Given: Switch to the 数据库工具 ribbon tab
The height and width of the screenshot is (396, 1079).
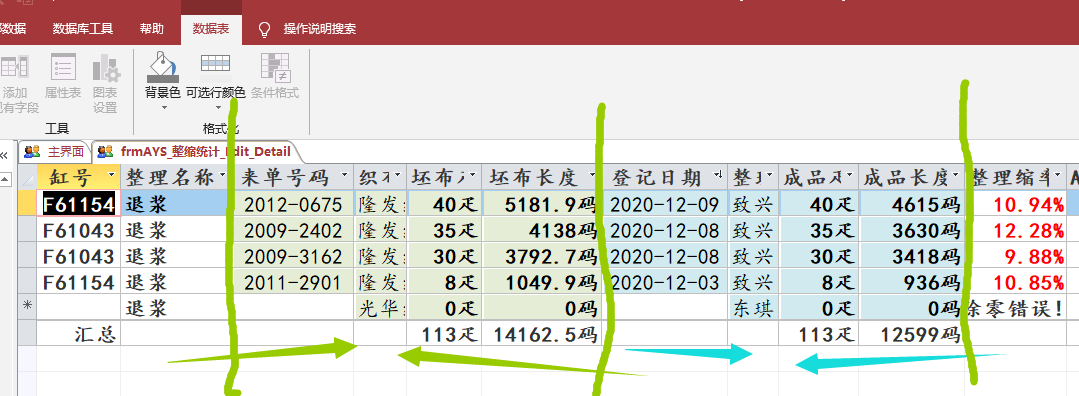Looking at the screenshot, I should [83, 29].
